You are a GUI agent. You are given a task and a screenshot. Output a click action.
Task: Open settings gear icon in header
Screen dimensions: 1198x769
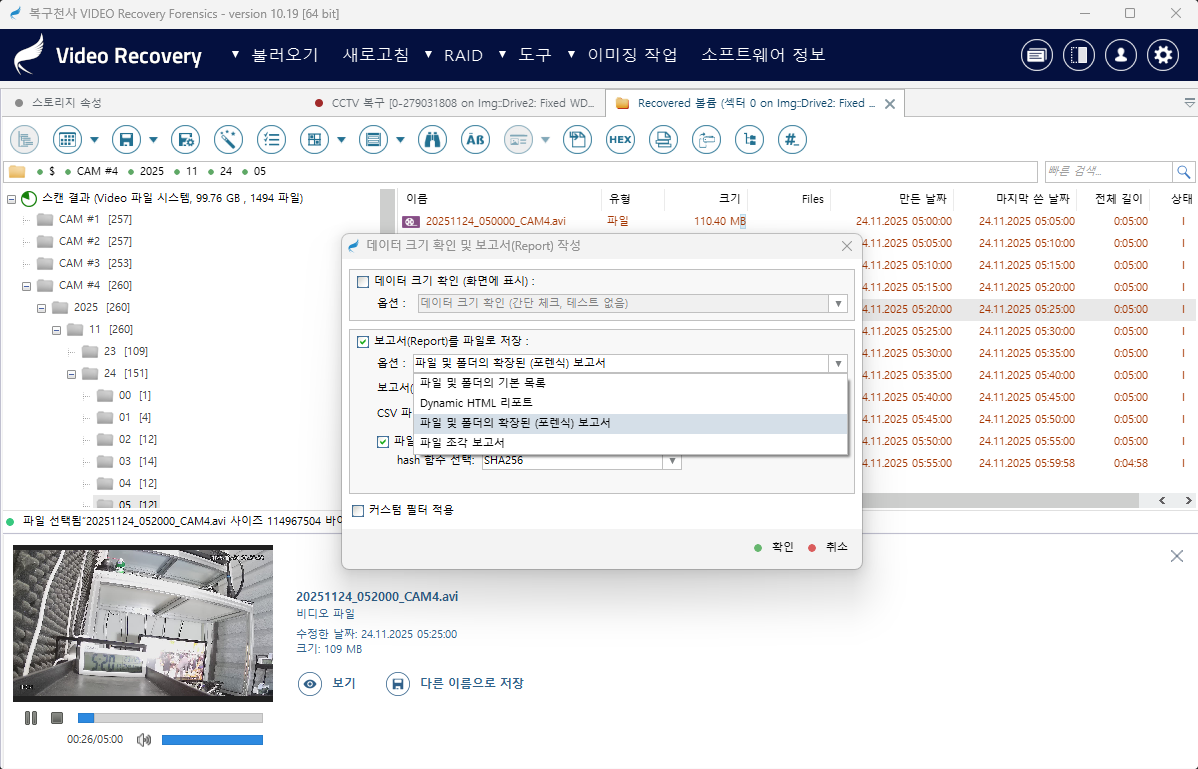click(1163, 55)
